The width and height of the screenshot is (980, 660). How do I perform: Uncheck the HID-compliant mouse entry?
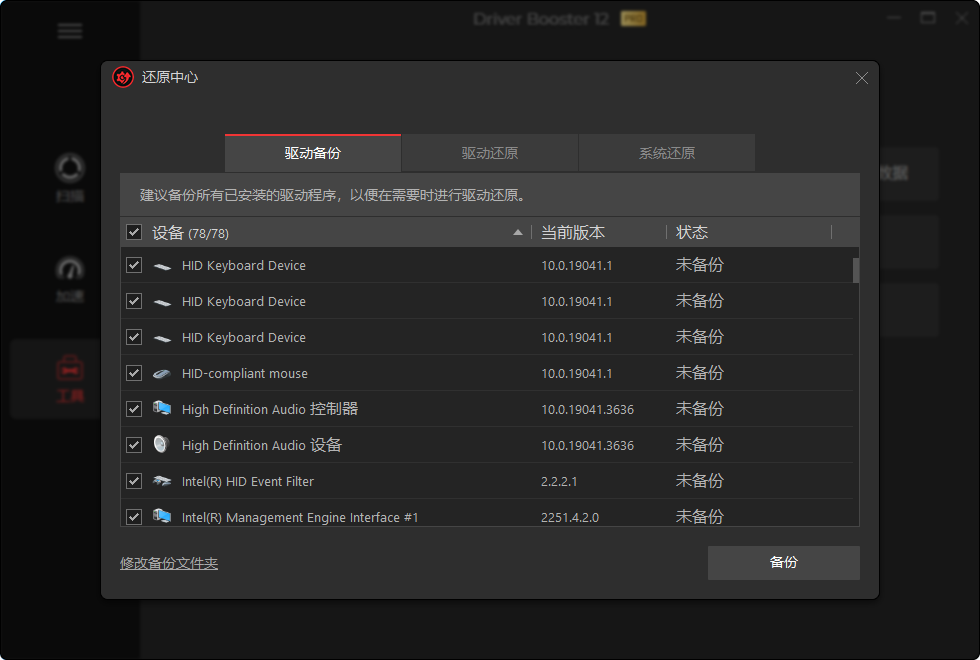click(133, 373)
